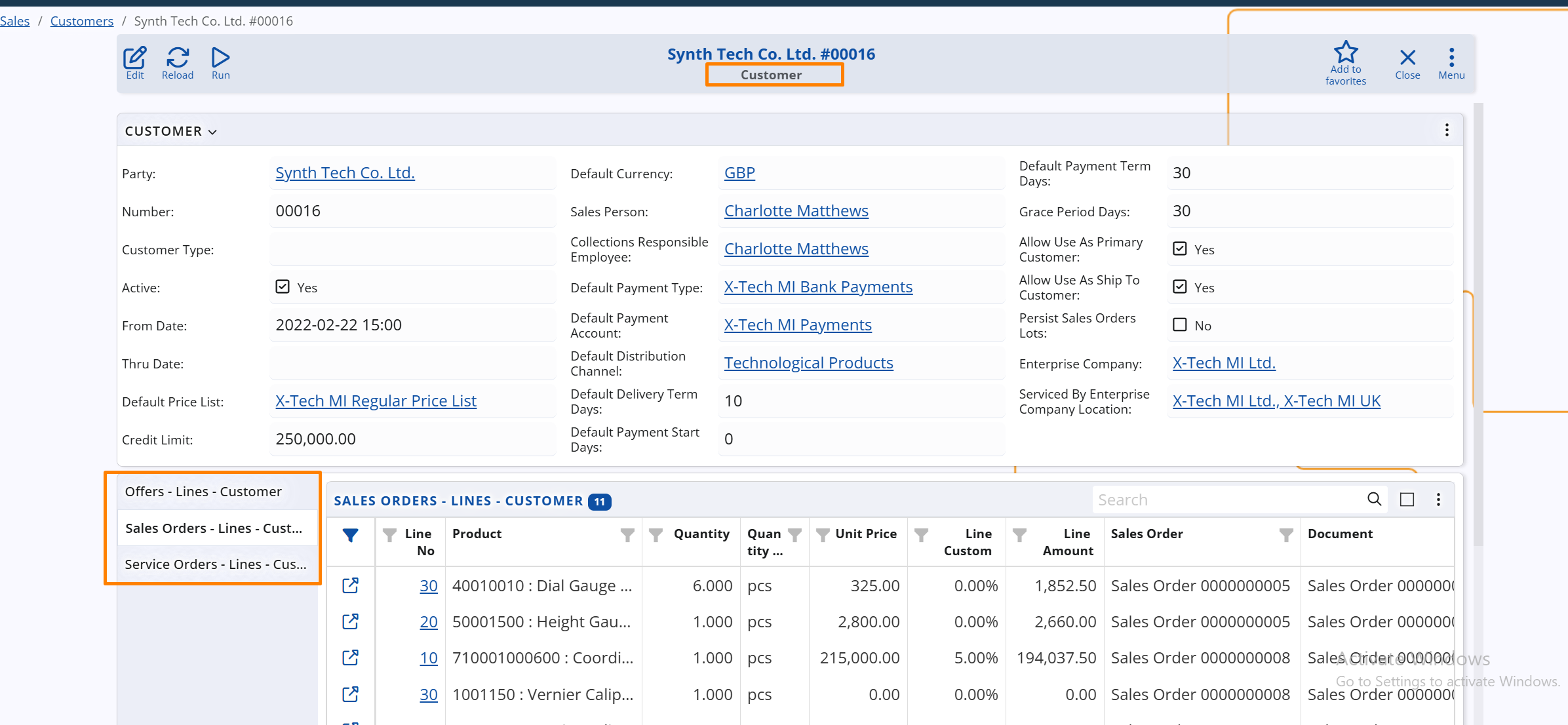Filter the Unit Price column
This screenshot has width=1568, height=725.
pyautogui.click(x=823, y=536)
